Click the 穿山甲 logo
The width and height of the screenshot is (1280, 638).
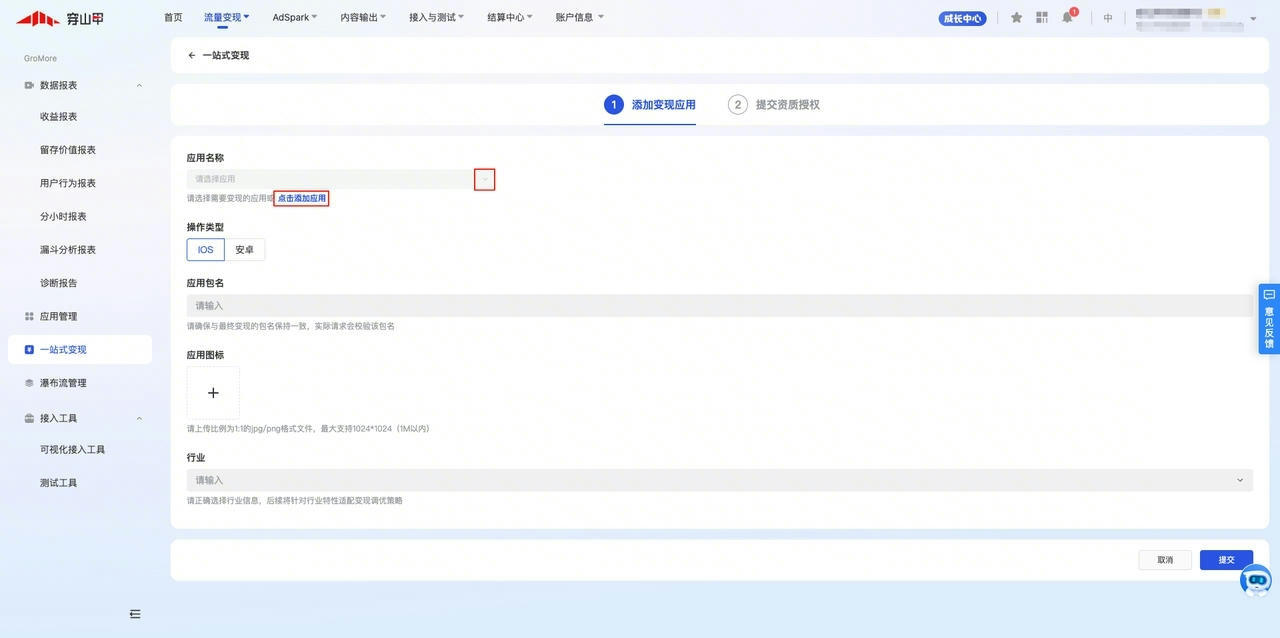tap(60, 18)
